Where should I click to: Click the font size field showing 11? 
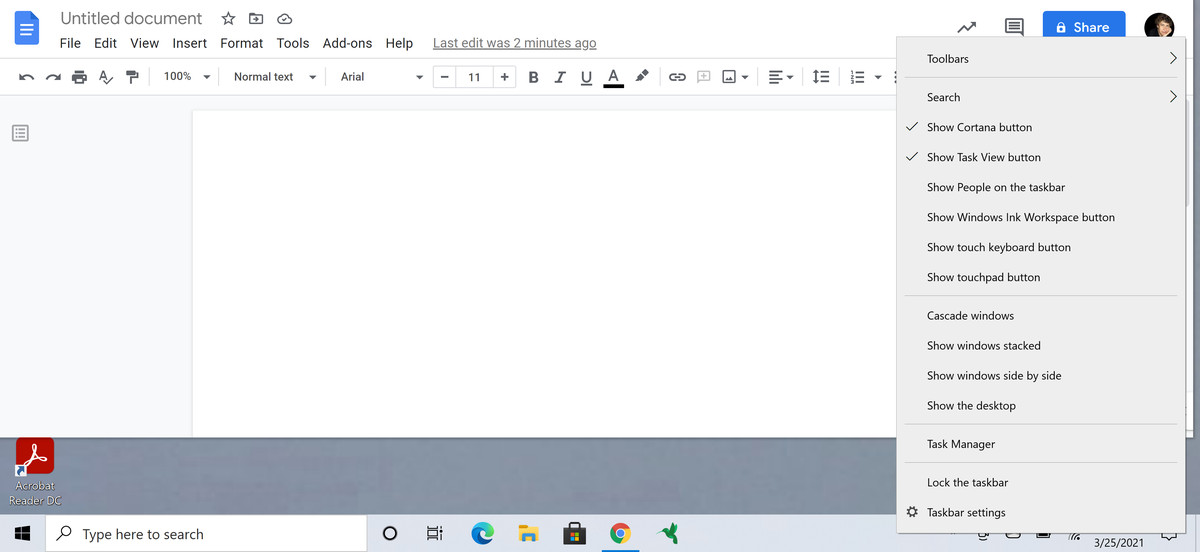tap(474, 77)
